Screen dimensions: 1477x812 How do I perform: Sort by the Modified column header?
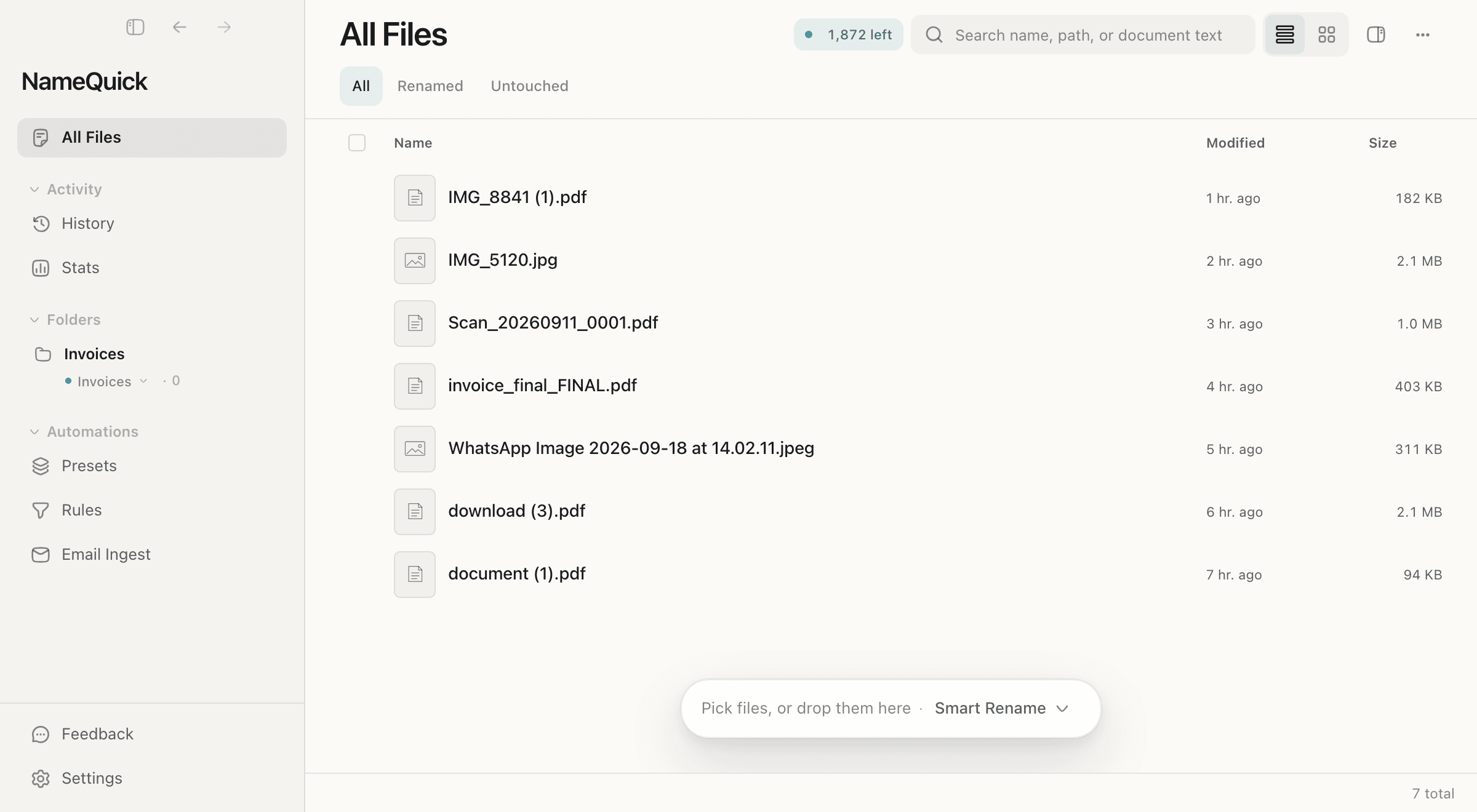(x=1236, y=143)
